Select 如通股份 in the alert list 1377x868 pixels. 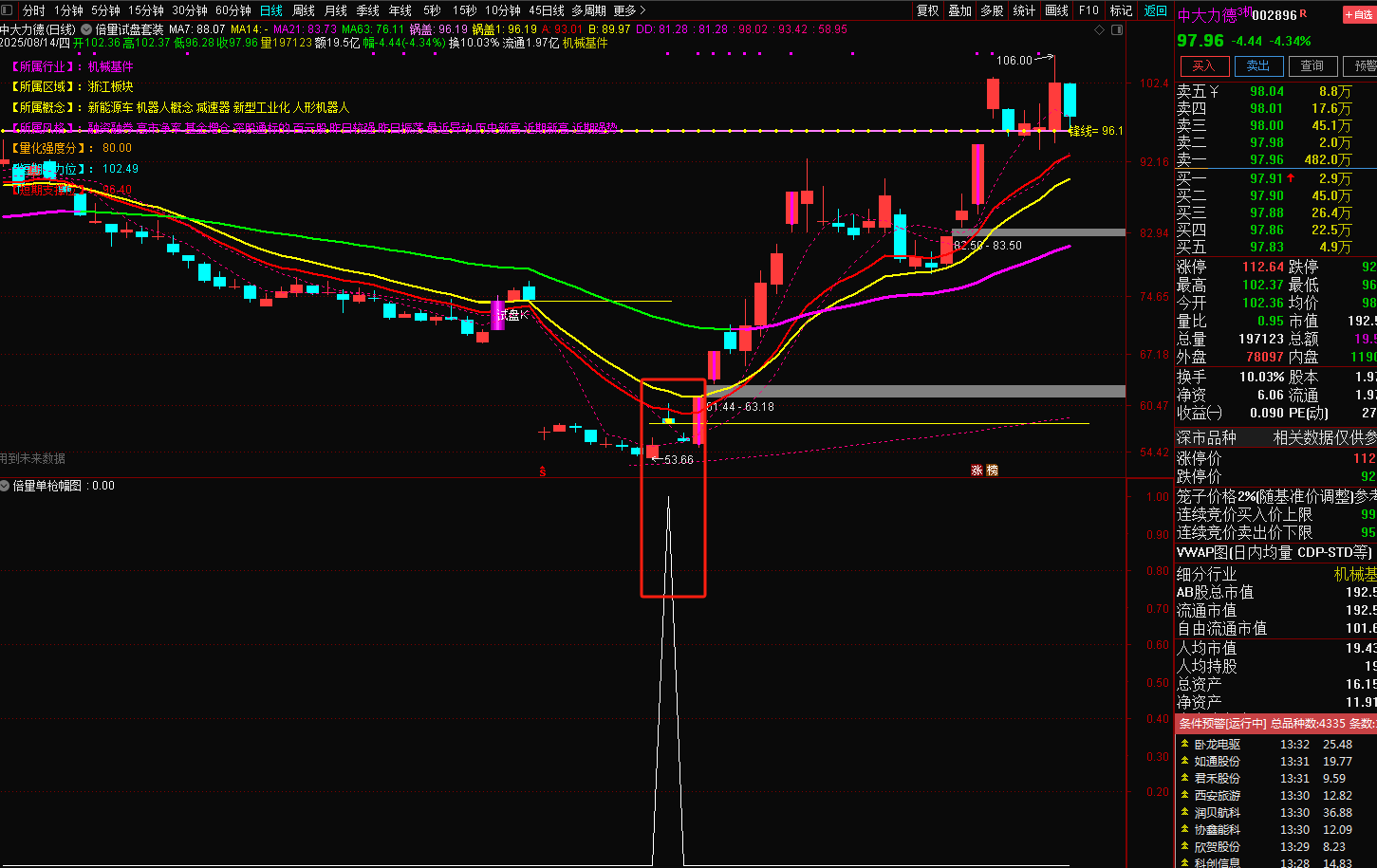coord(1217,762)
